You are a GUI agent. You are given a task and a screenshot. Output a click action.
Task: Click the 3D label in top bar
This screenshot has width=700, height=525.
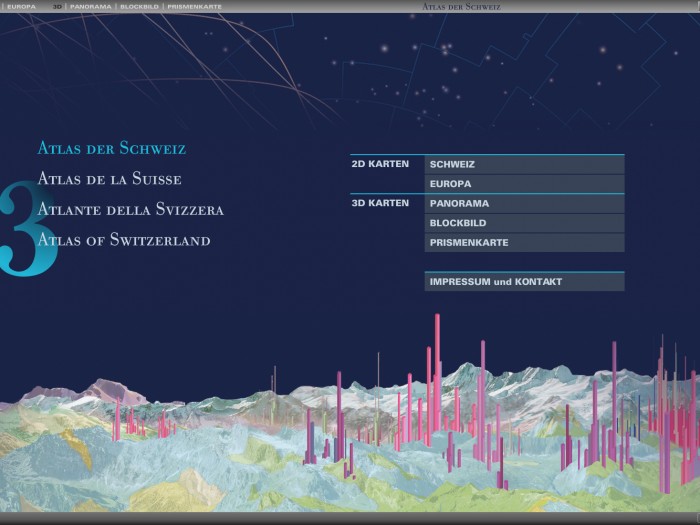(x=57, y=7)
